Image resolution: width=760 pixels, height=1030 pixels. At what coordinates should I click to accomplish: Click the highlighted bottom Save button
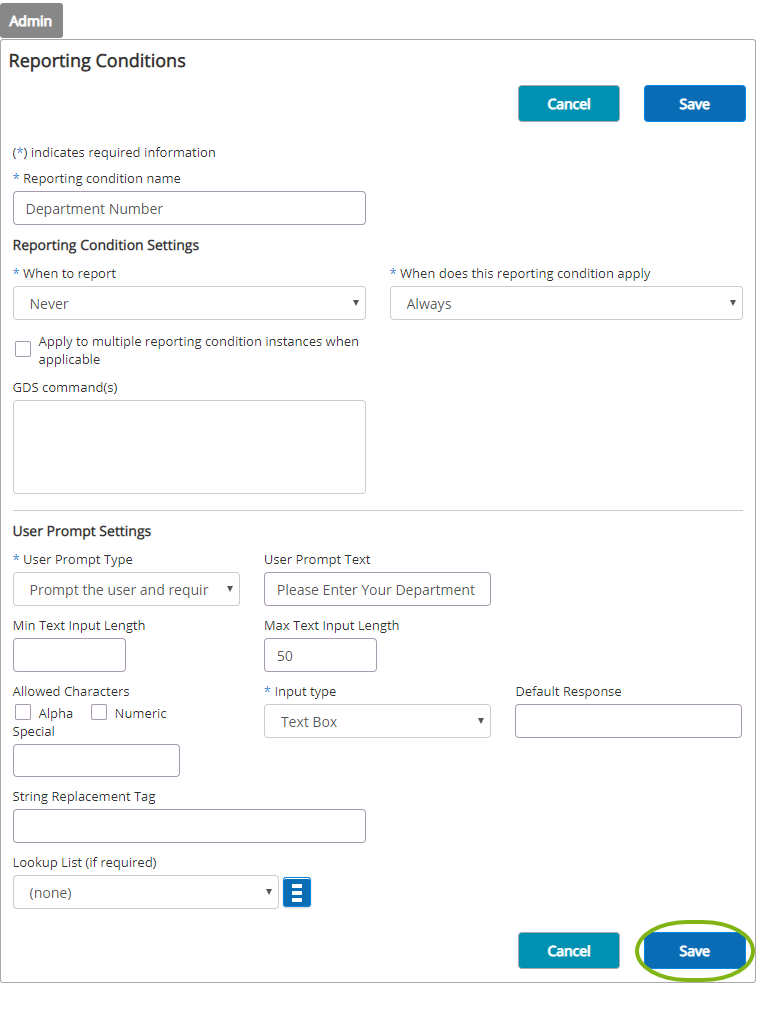[x=694, y=951]
